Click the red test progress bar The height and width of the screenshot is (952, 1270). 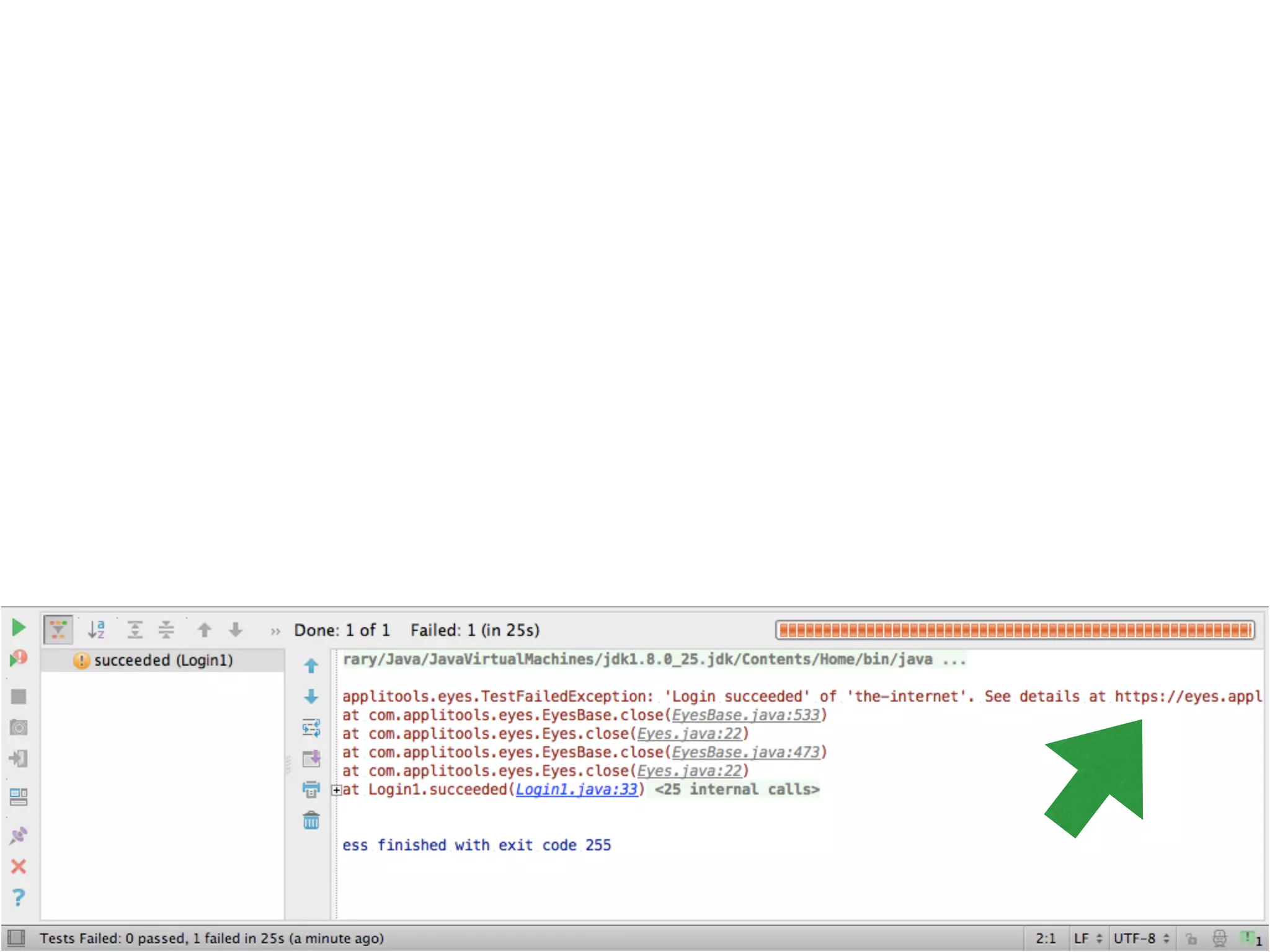click(1015, 630)
